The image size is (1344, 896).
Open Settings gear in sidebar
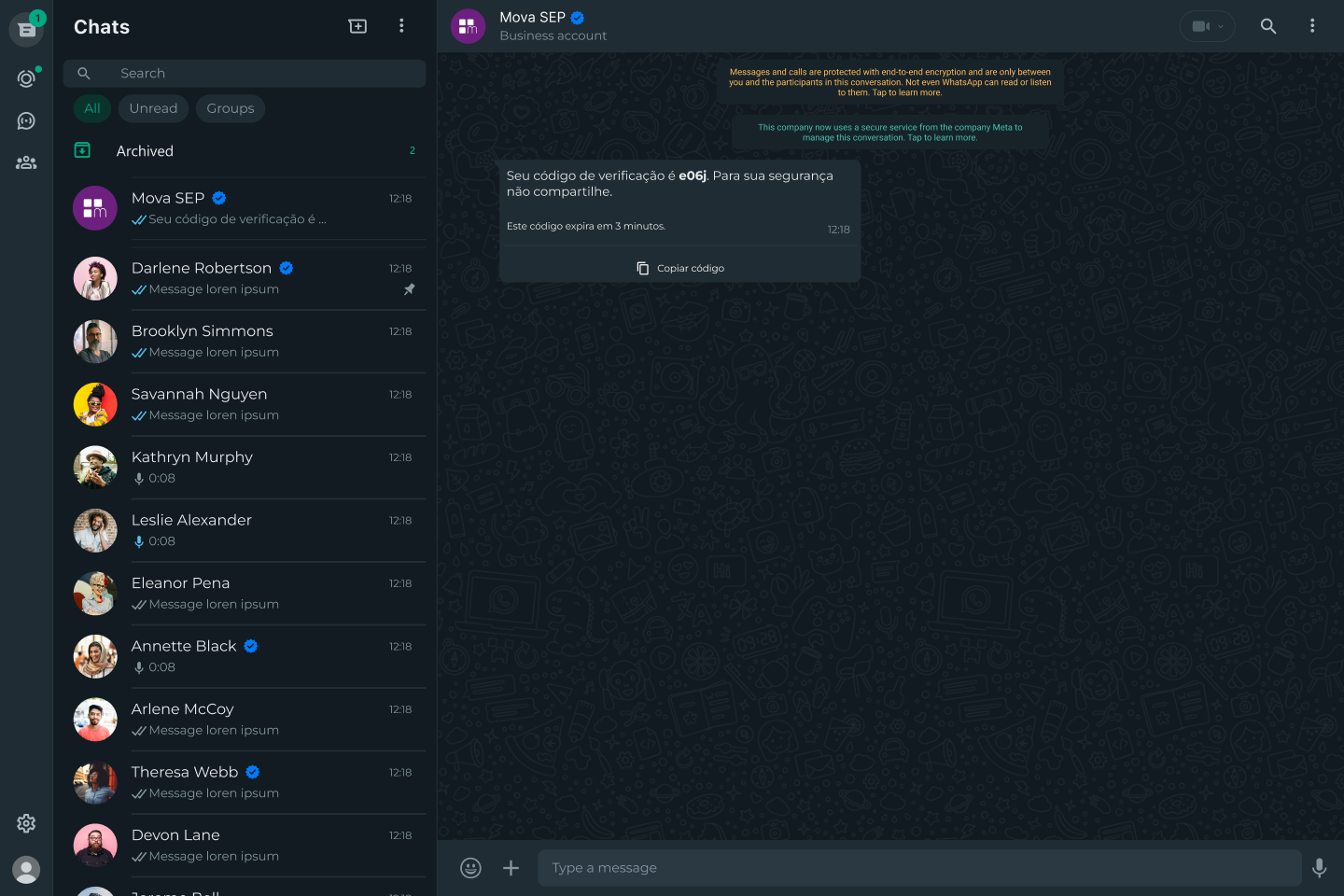coord(26,823)
